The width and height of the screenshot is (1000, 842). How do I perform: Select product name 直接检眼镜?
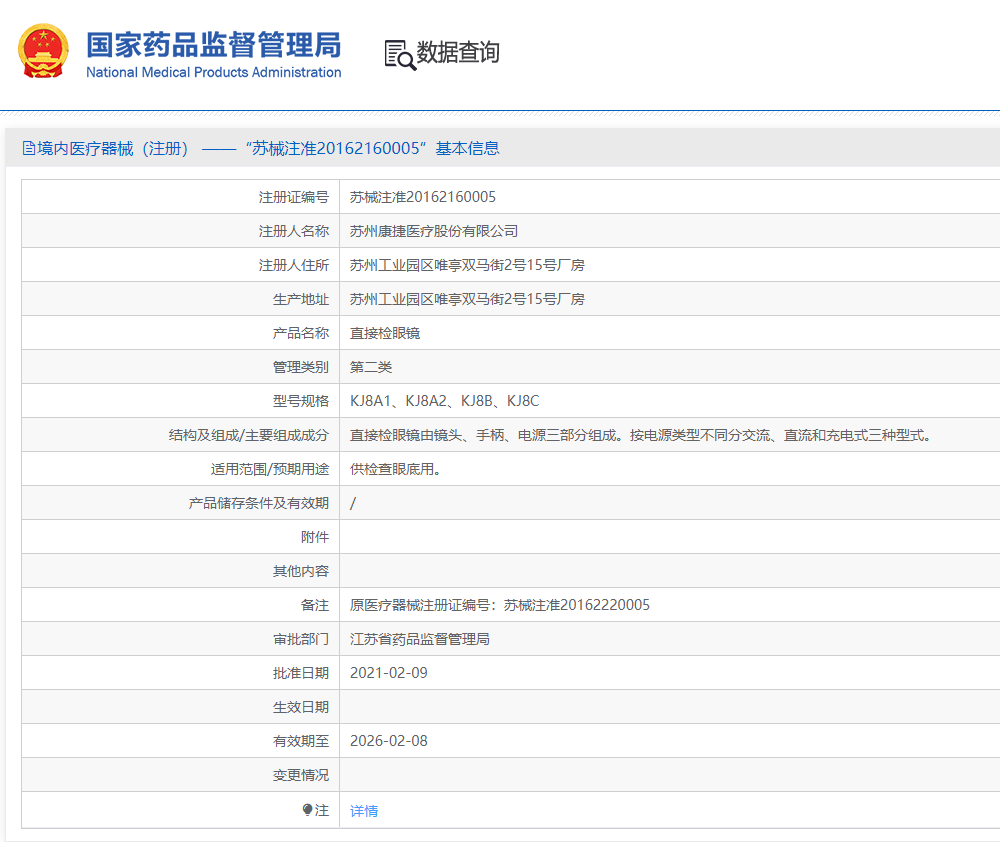click(x=385, y=333)
